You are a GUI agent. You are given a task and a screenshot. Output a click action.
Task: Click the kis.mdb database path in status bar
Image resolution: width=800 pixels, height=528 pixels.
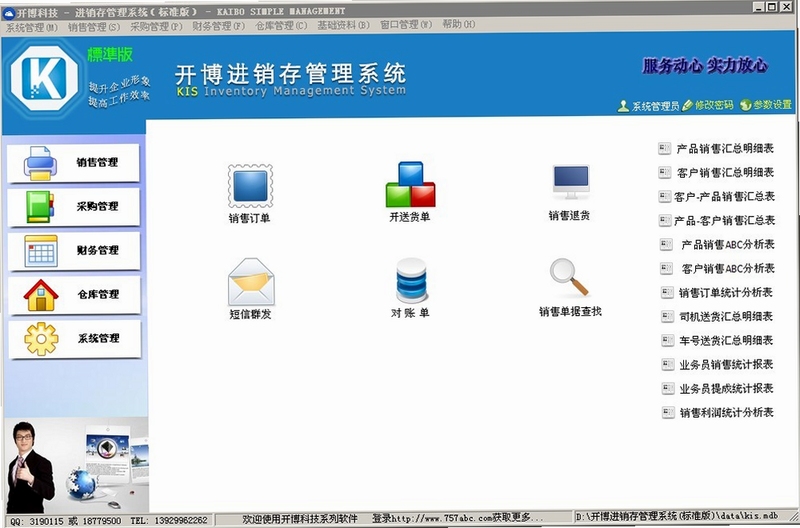tap(677, 516)
